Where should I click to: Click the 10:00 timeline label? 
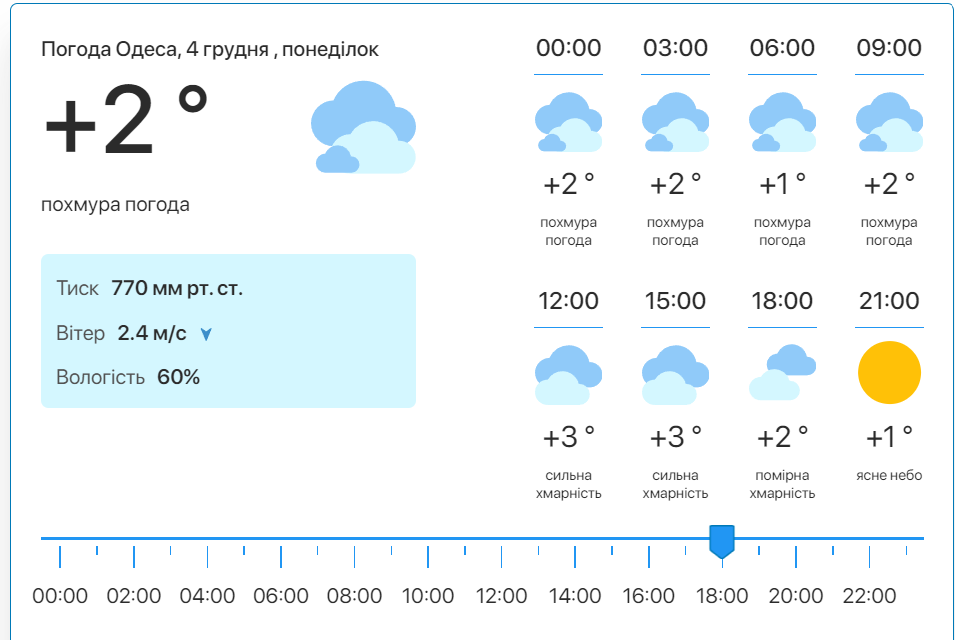click(428, 596)
